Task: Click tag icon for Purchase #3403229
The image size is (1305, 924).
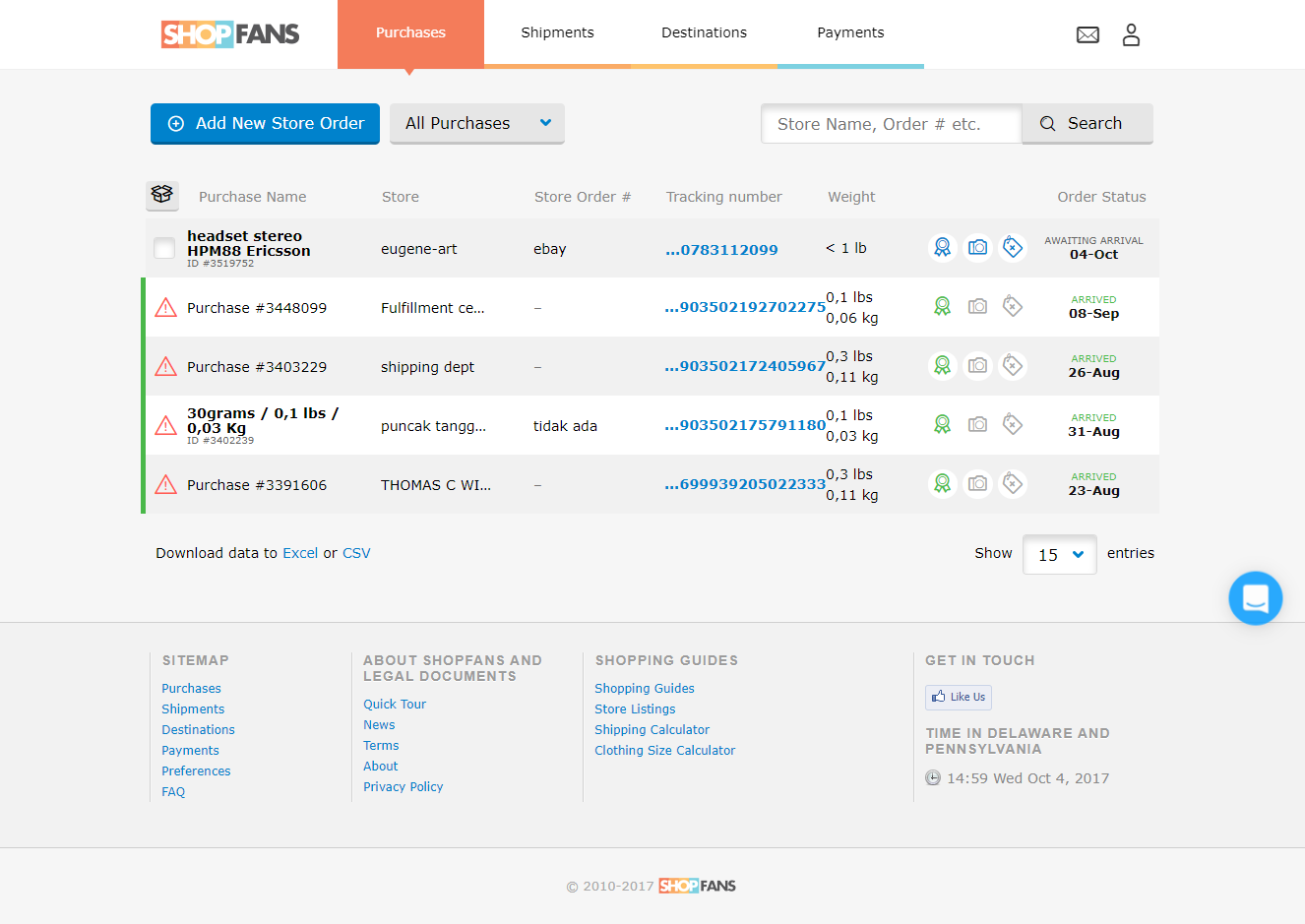Action: pos(1012,365)
